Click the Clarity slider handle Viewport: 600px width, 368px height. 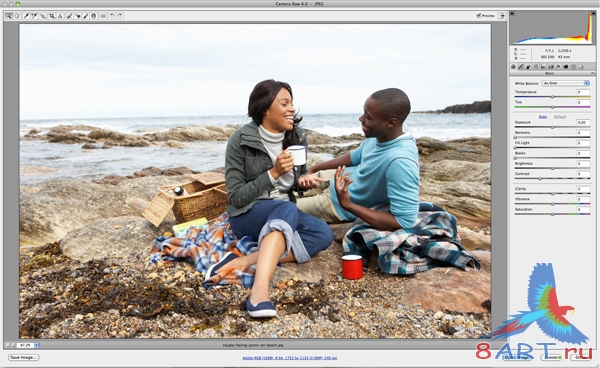553,193
